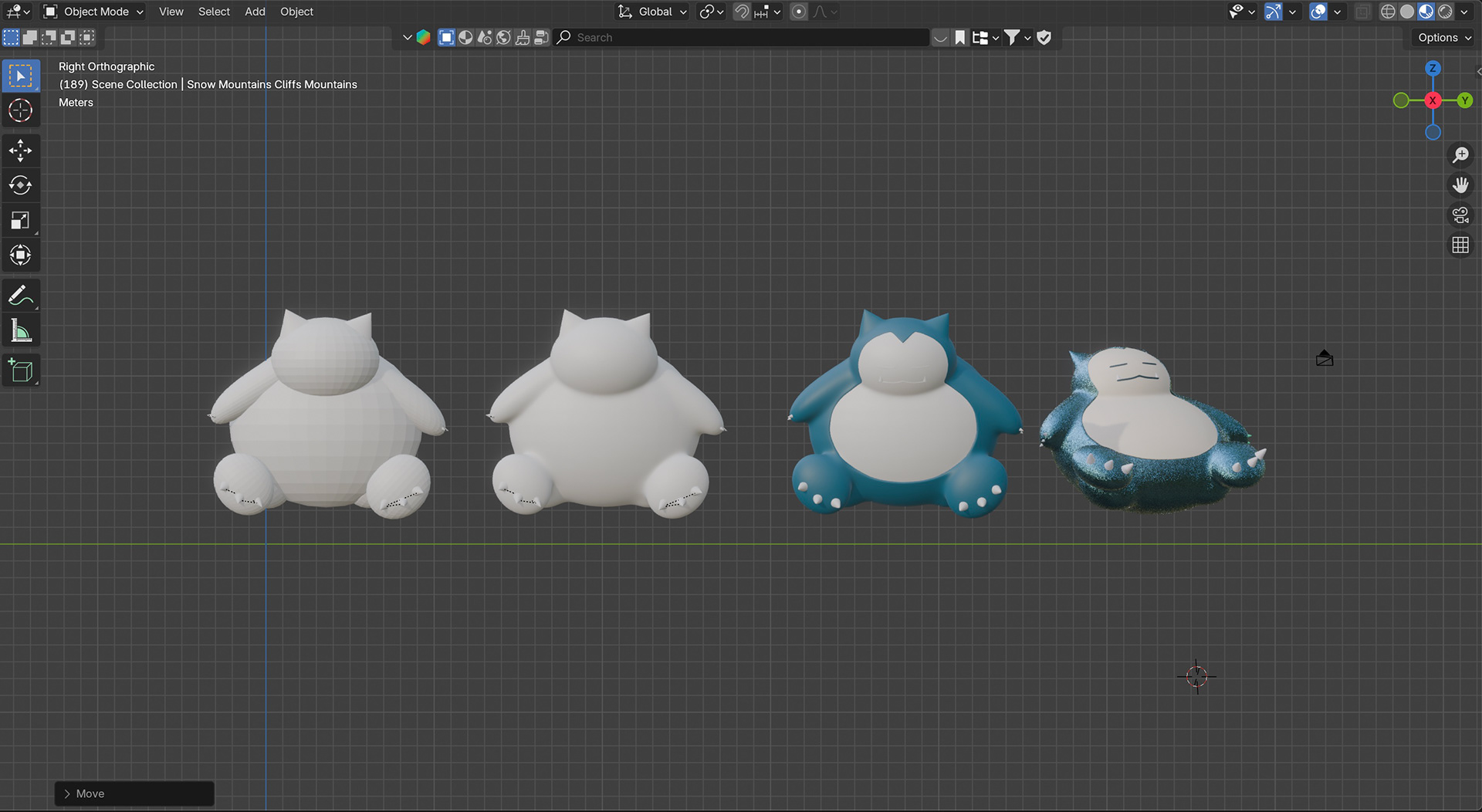
Task: Open Global transform orientation dropdown
Action: (x=651, y=12)
